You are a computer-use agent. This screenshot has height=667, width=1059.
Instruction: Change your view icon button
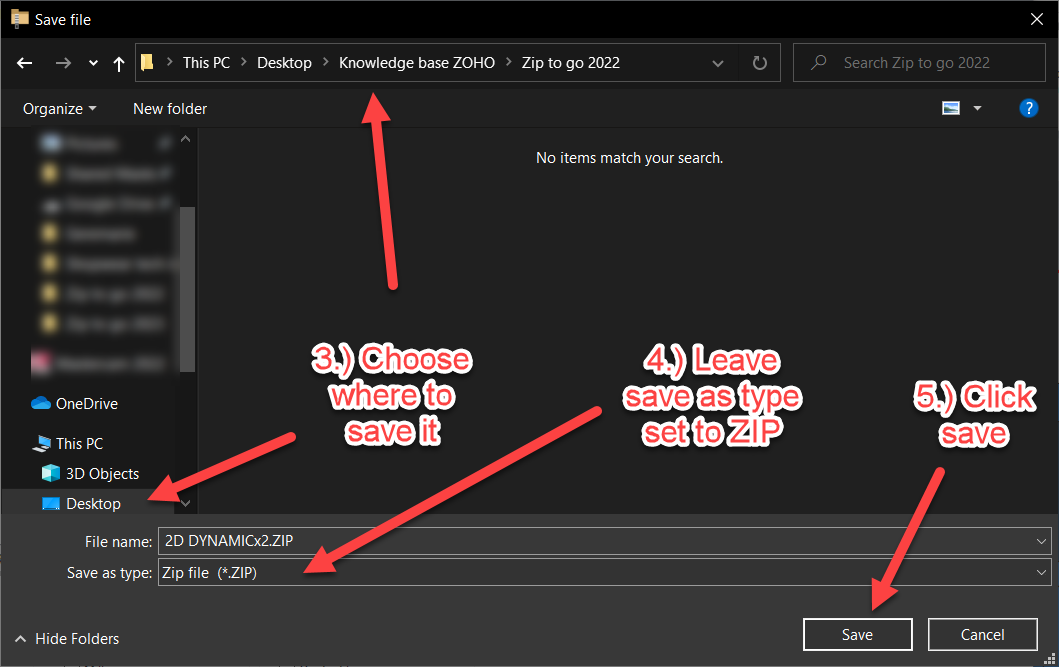pos(951,108)
